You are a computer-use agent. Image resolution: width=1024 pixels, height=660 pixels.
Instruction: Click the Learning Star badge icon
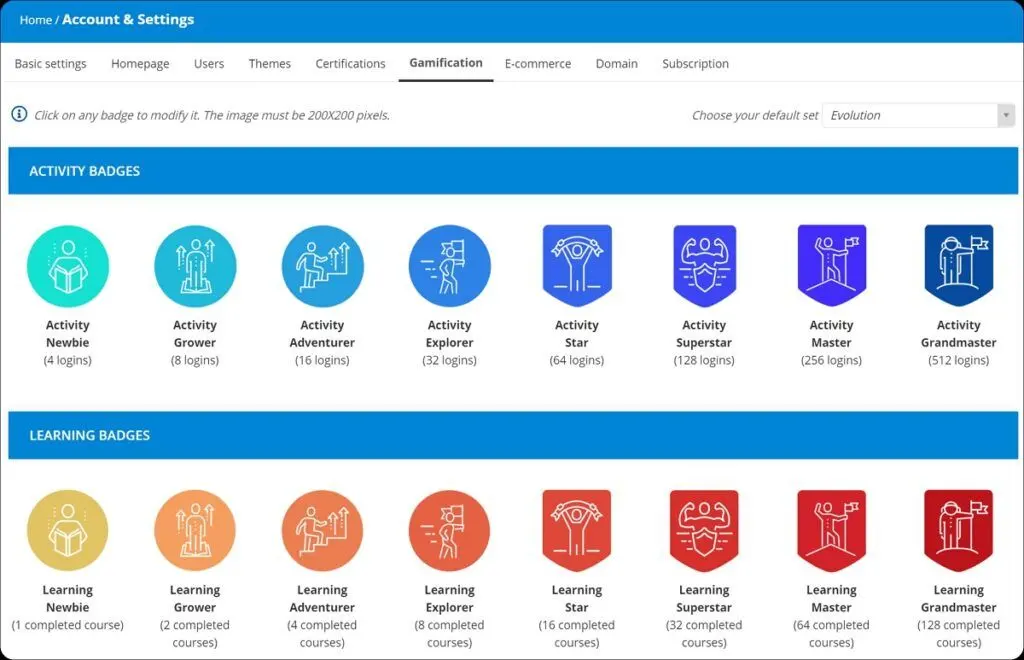tap(577, 530)
